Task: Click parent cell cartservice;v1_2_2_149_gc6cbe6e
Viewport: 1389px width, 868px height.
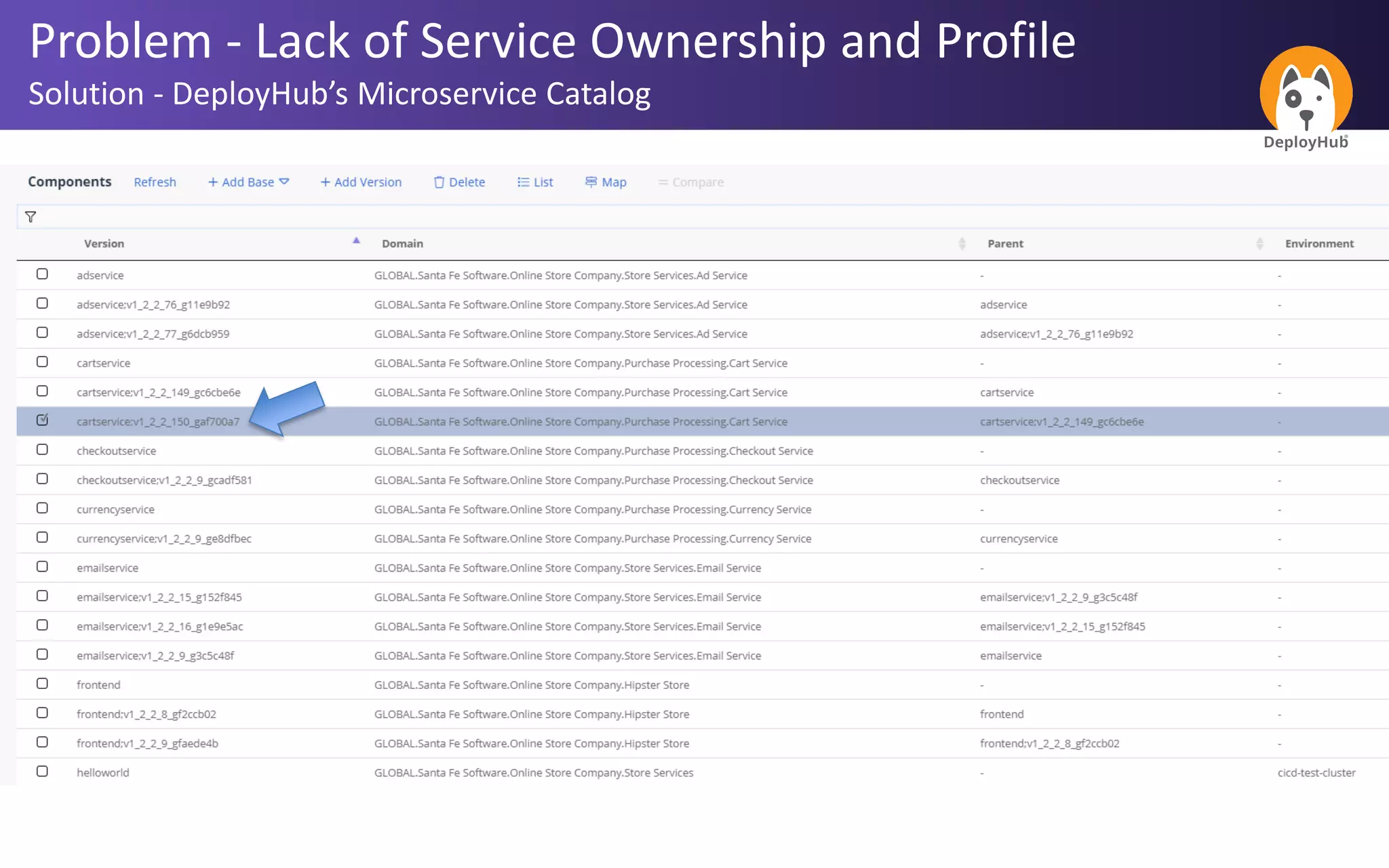Action: click(1062, 422)
